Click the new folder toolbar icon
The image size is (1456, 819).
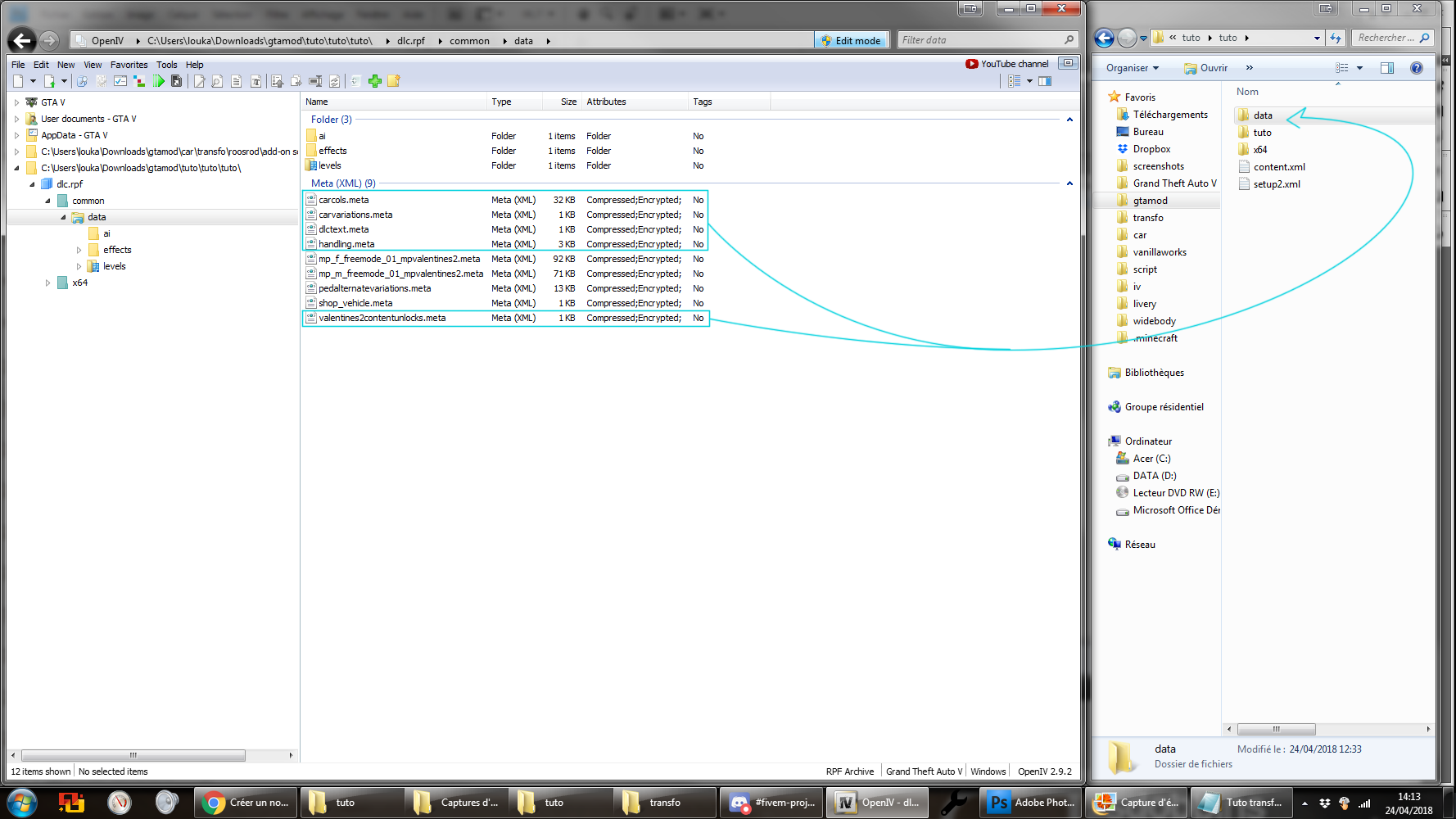click(394, 81)
